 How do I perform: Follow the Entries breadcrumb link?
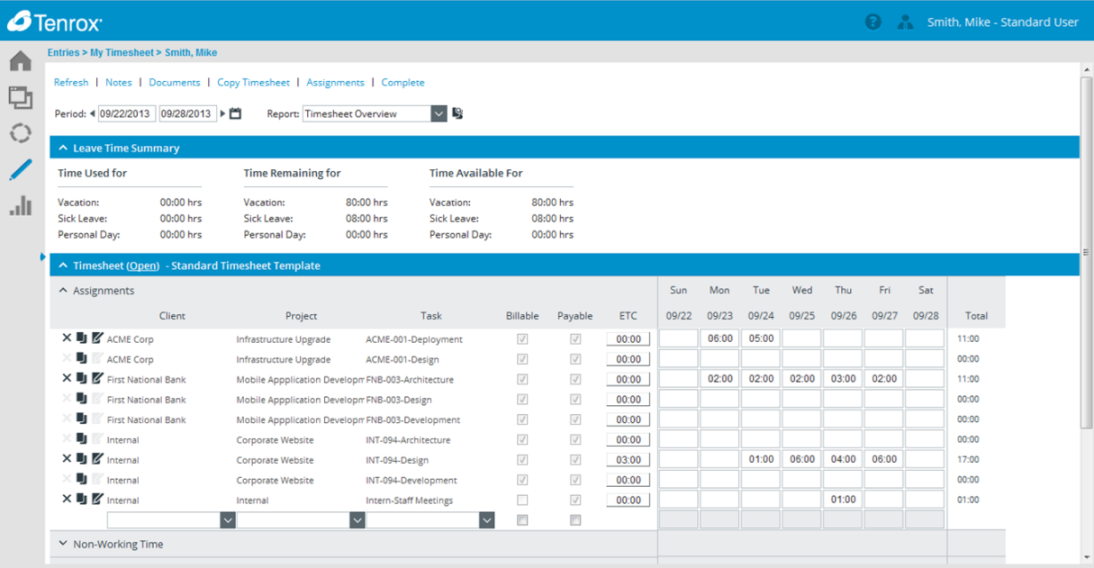coord(63,52)
